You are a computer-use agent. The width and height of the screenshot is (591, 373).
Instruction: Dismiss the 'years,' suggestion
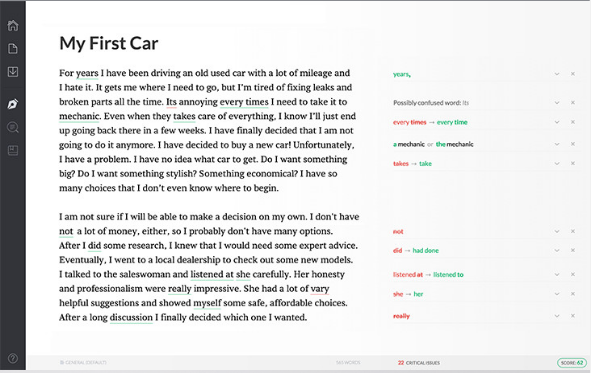pyautogui.click(x=573, y=74)
